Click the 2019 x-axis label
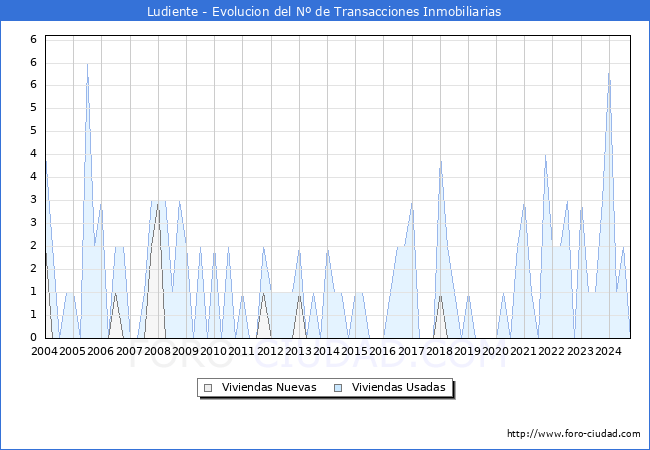Viewport: 650px width, 450px height. [467, 351]
